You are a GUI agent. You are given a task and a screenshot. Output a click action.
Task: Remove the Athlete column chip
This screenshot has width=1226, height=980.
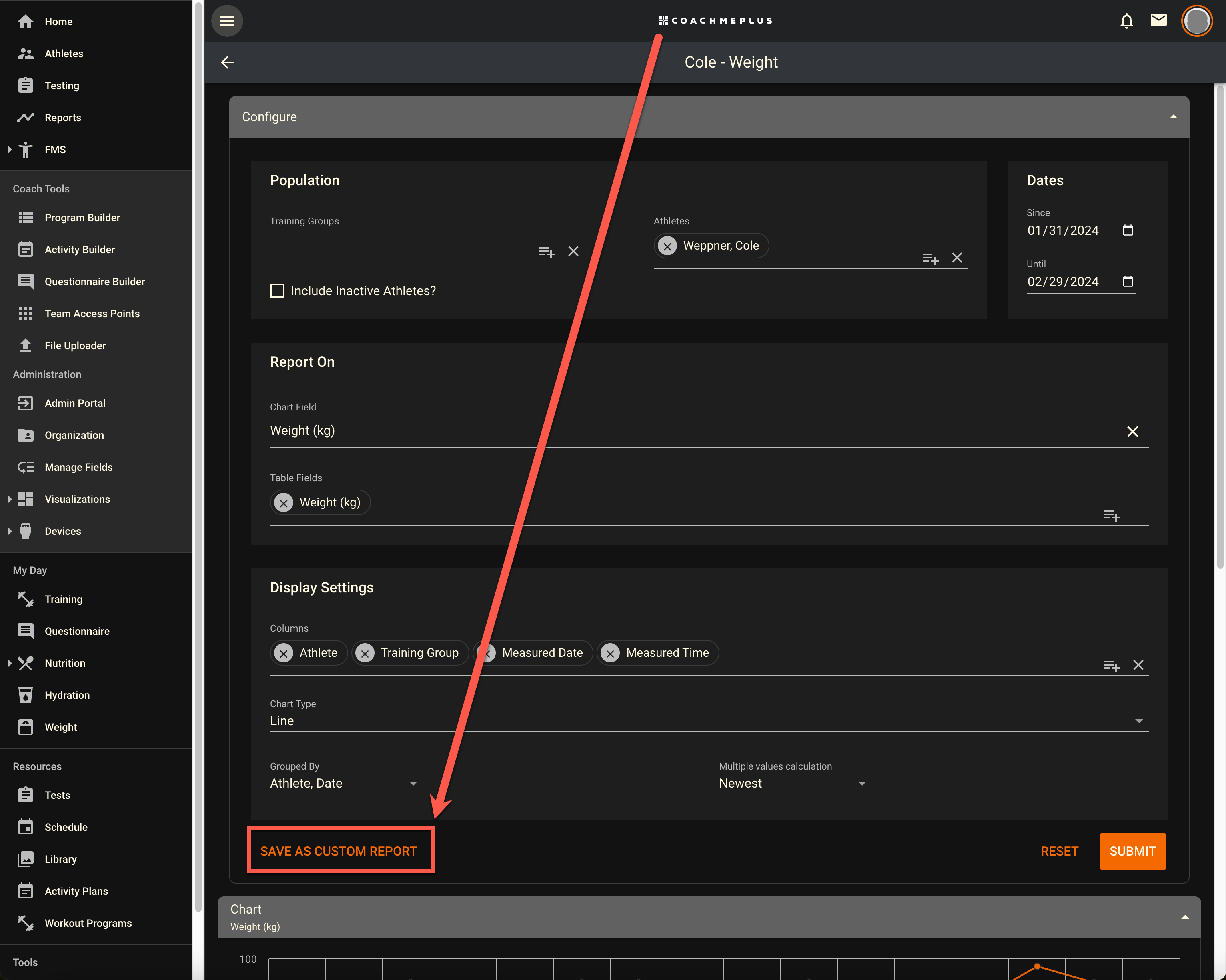tap(283, 654)
